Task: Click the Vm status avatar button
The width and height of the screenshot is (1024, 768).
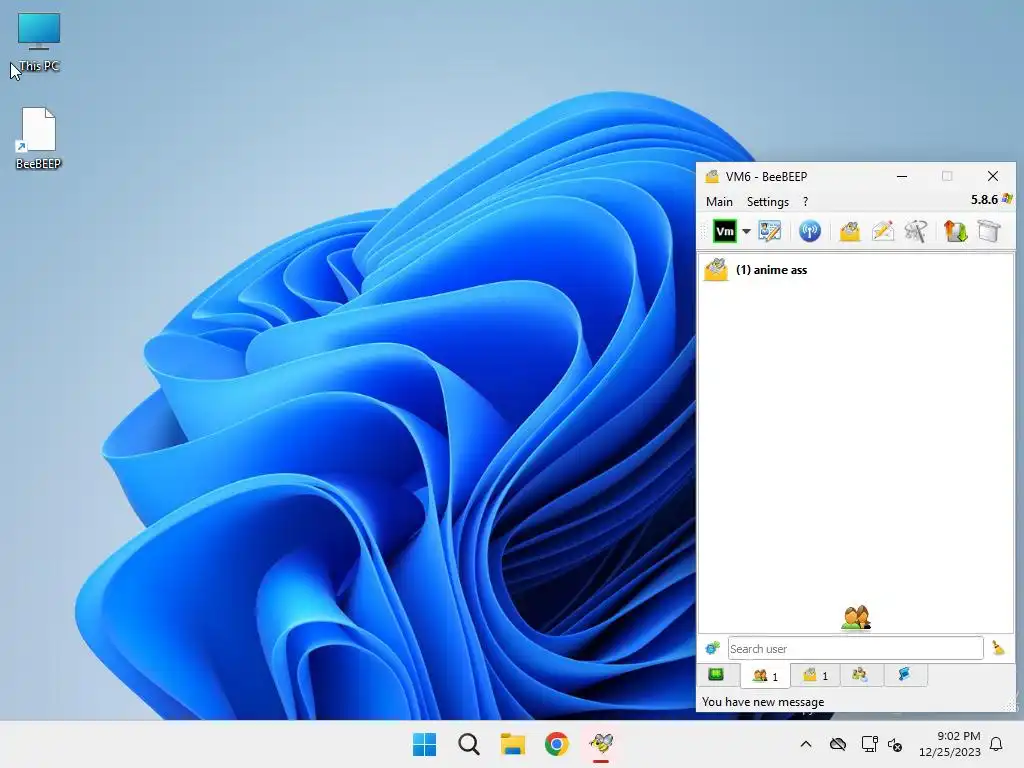Action: tap(724, 231)
